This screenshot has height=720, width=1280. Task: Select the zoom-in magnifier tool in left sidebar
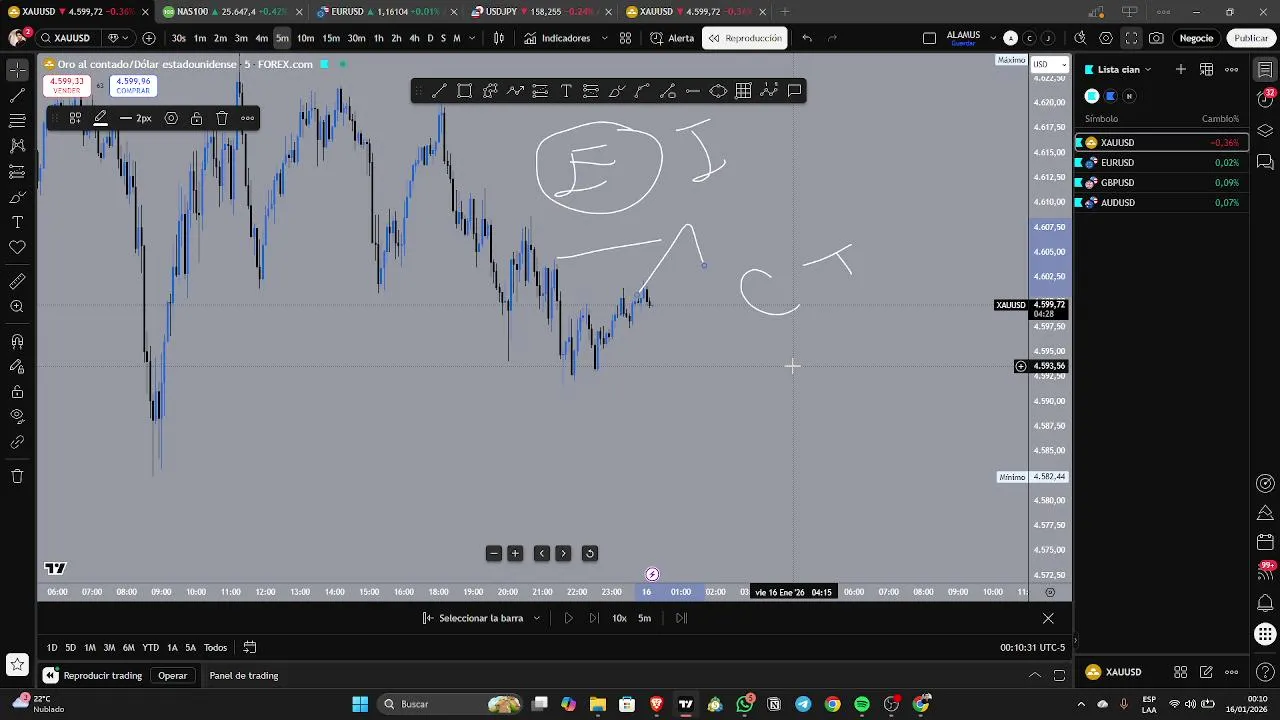click(17, 307)
